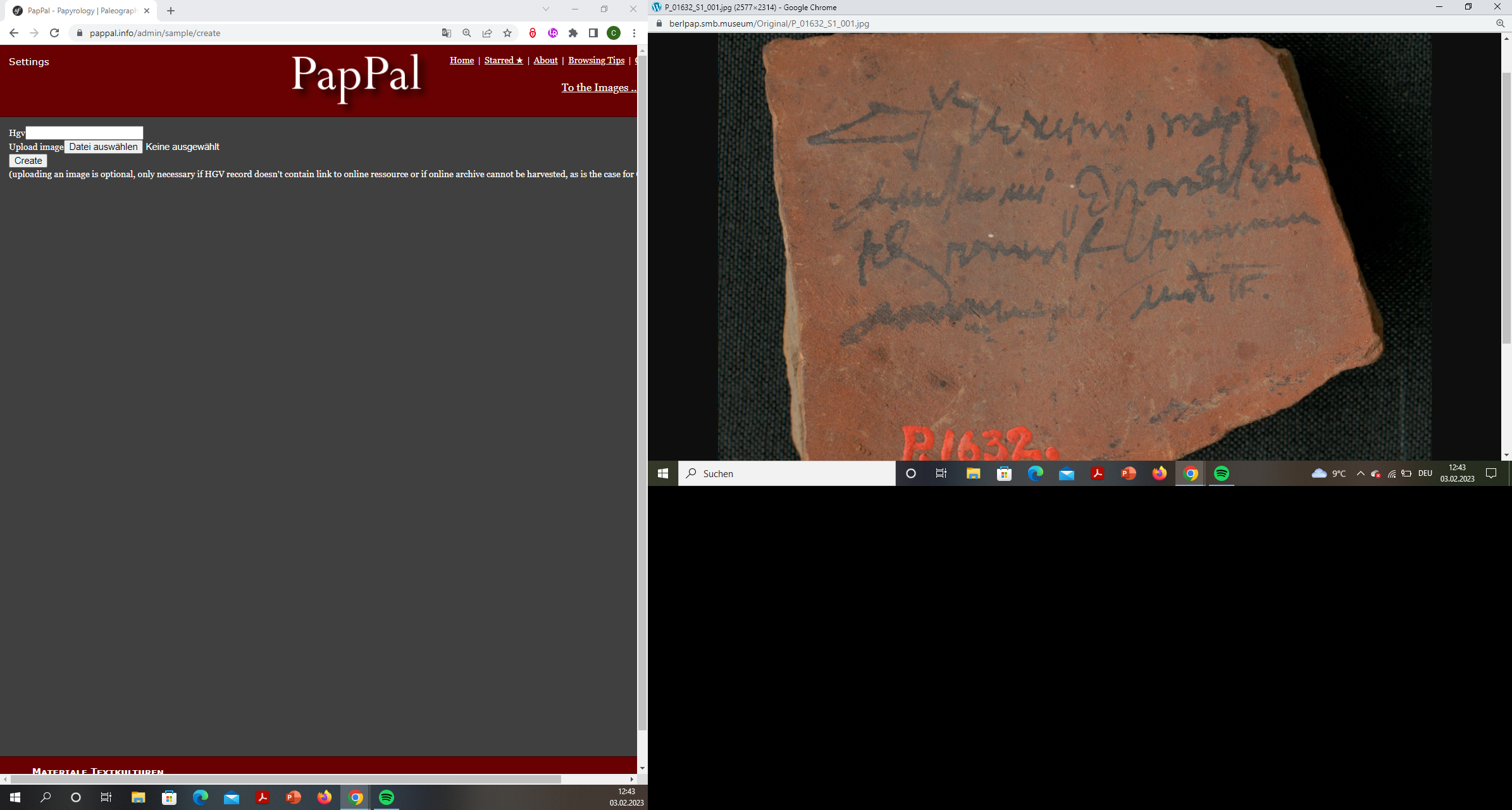Open Chrome three-dot menu
The image size is (1512, 810).
(x=634, y=33)
